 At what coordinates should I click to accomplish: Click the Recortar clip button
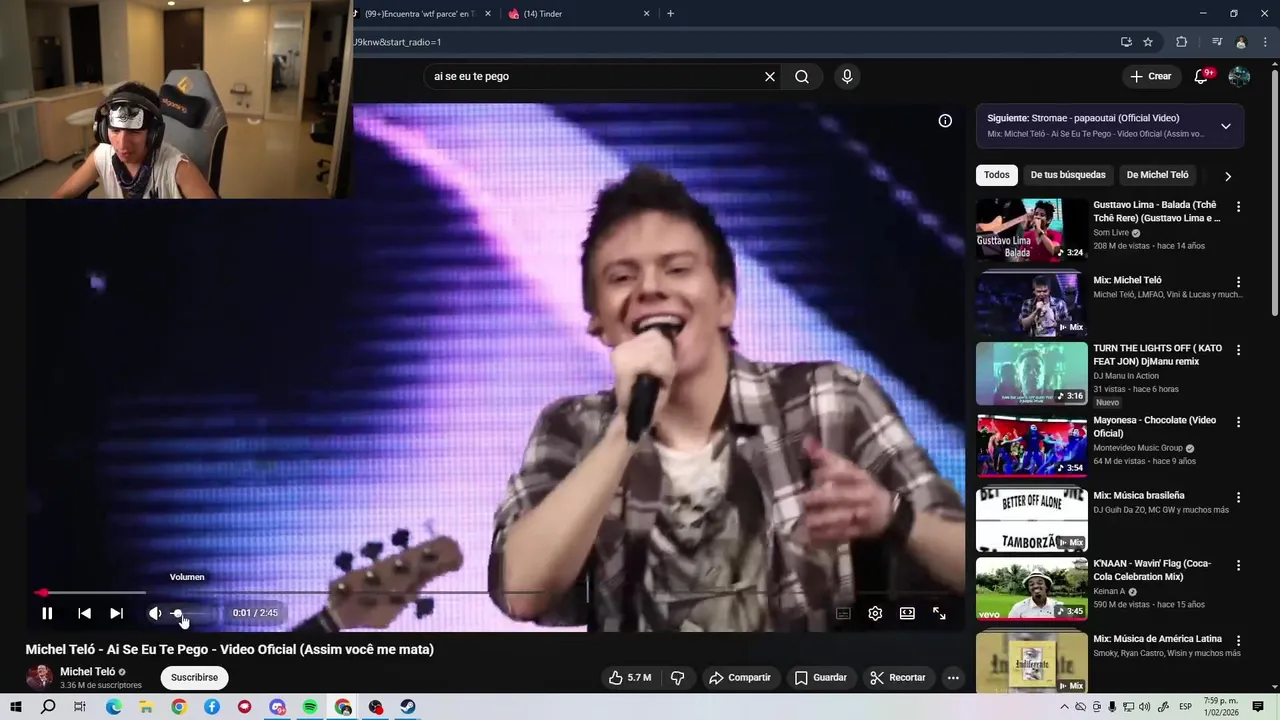[897, 677]
